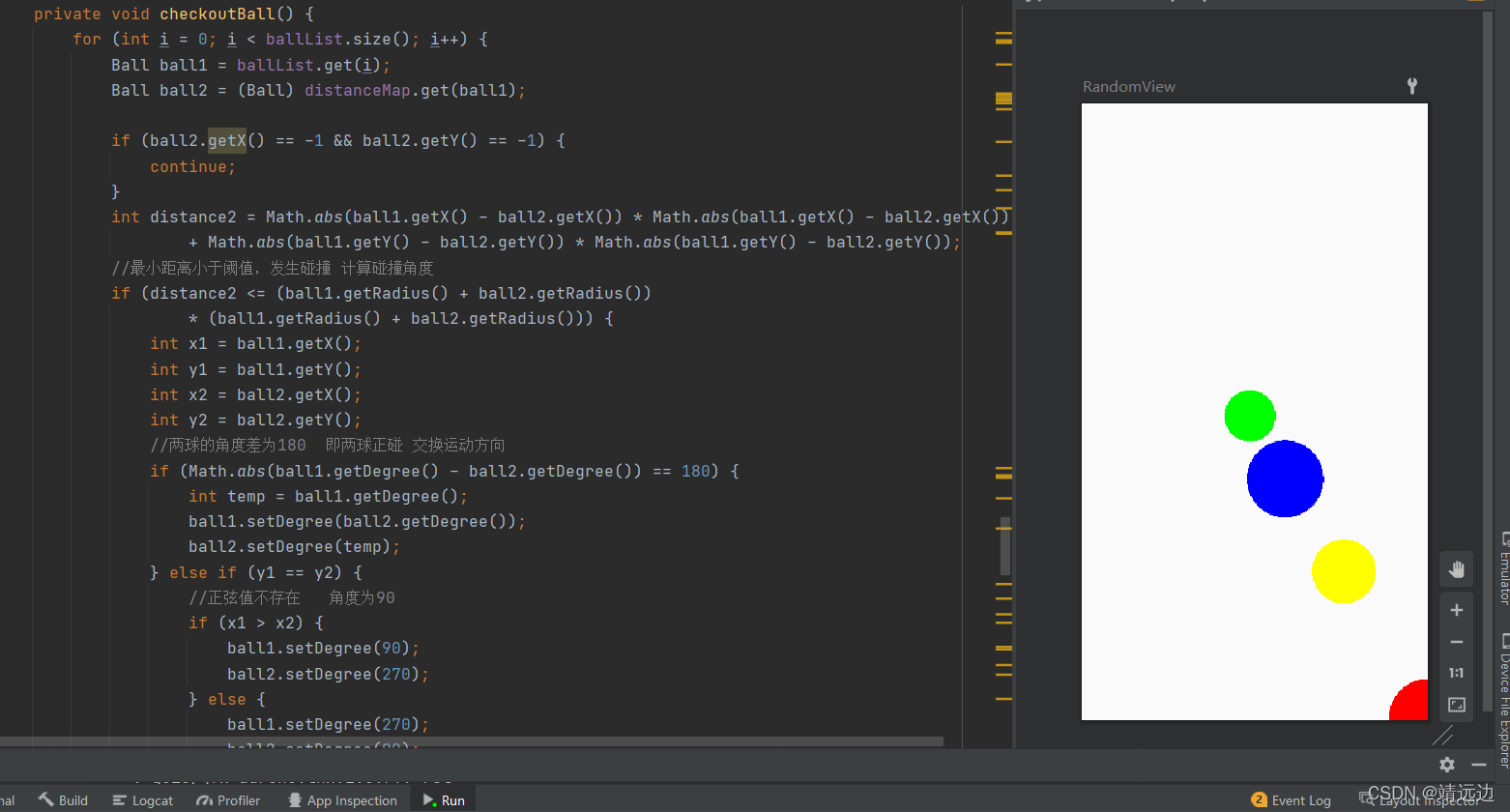The image size is (1510, 812).
Task: Activate the pan hand tool in preview
Action: pos(1456,569)
